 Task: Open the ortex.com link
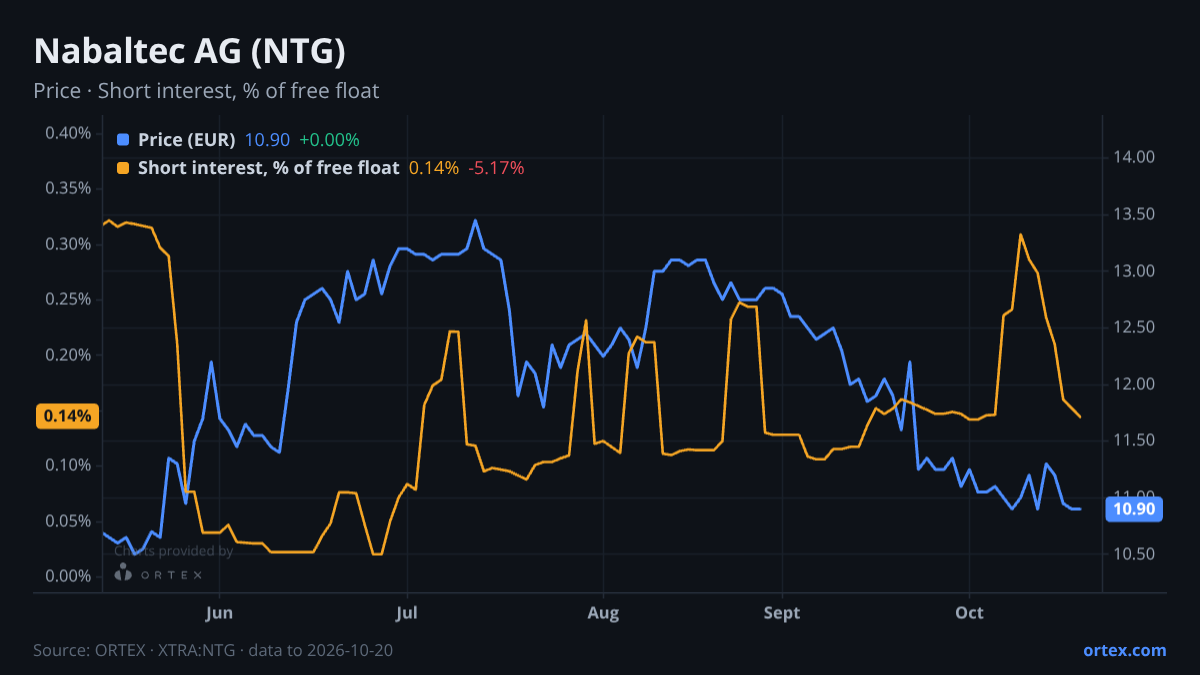tap(1125, 650)
